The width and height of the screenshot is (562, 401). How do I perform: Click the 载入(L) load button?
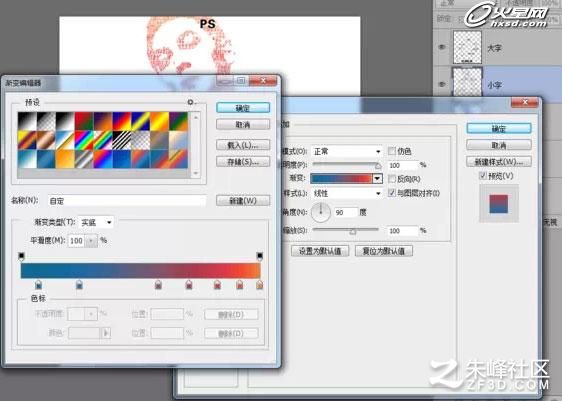coord(243,145)
